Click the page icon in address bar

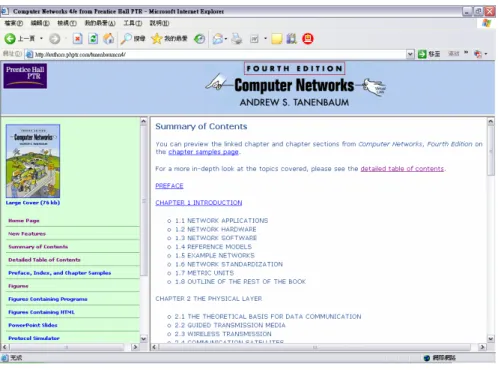tap(30, 54)
